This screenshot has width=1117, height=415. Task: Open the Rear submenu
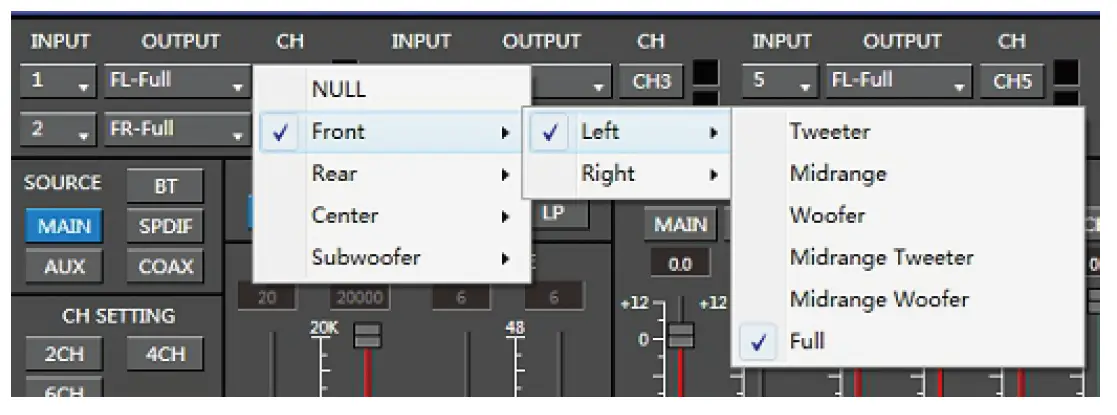pos(334,173)
